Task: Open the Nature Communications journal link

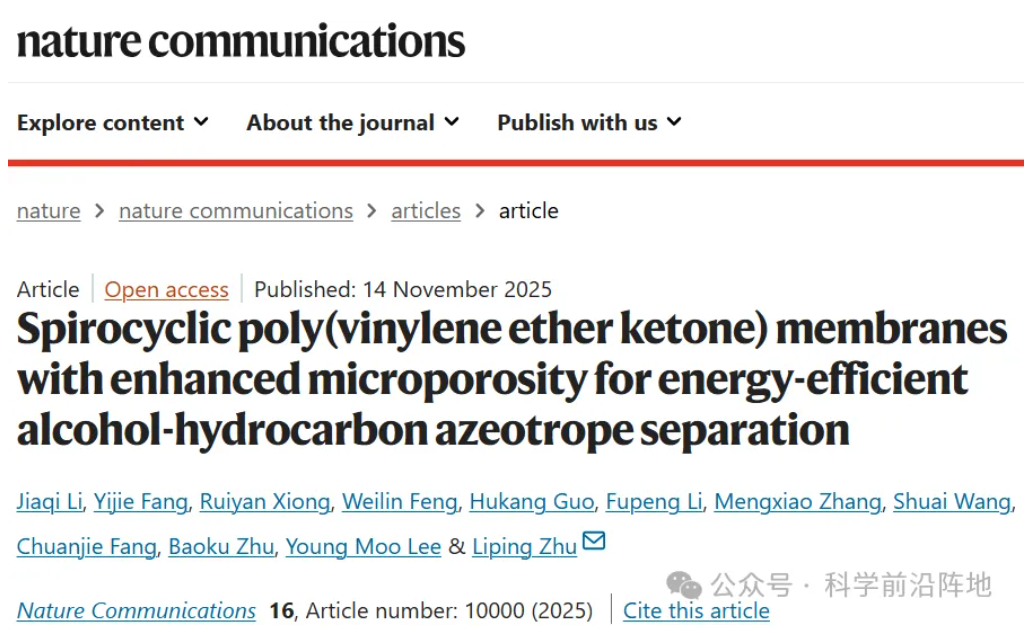Action: point(136,611)
